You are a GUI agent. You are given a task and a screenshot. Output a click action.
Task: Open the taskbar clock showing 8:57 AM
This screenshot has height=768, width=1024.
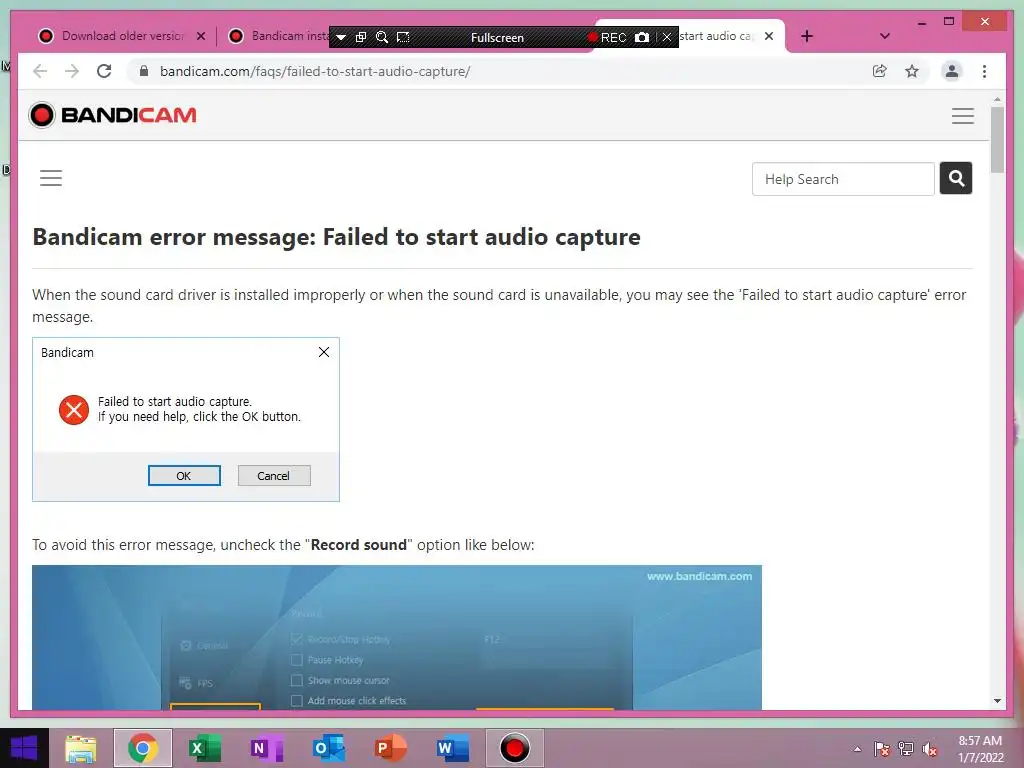[980, 749]
